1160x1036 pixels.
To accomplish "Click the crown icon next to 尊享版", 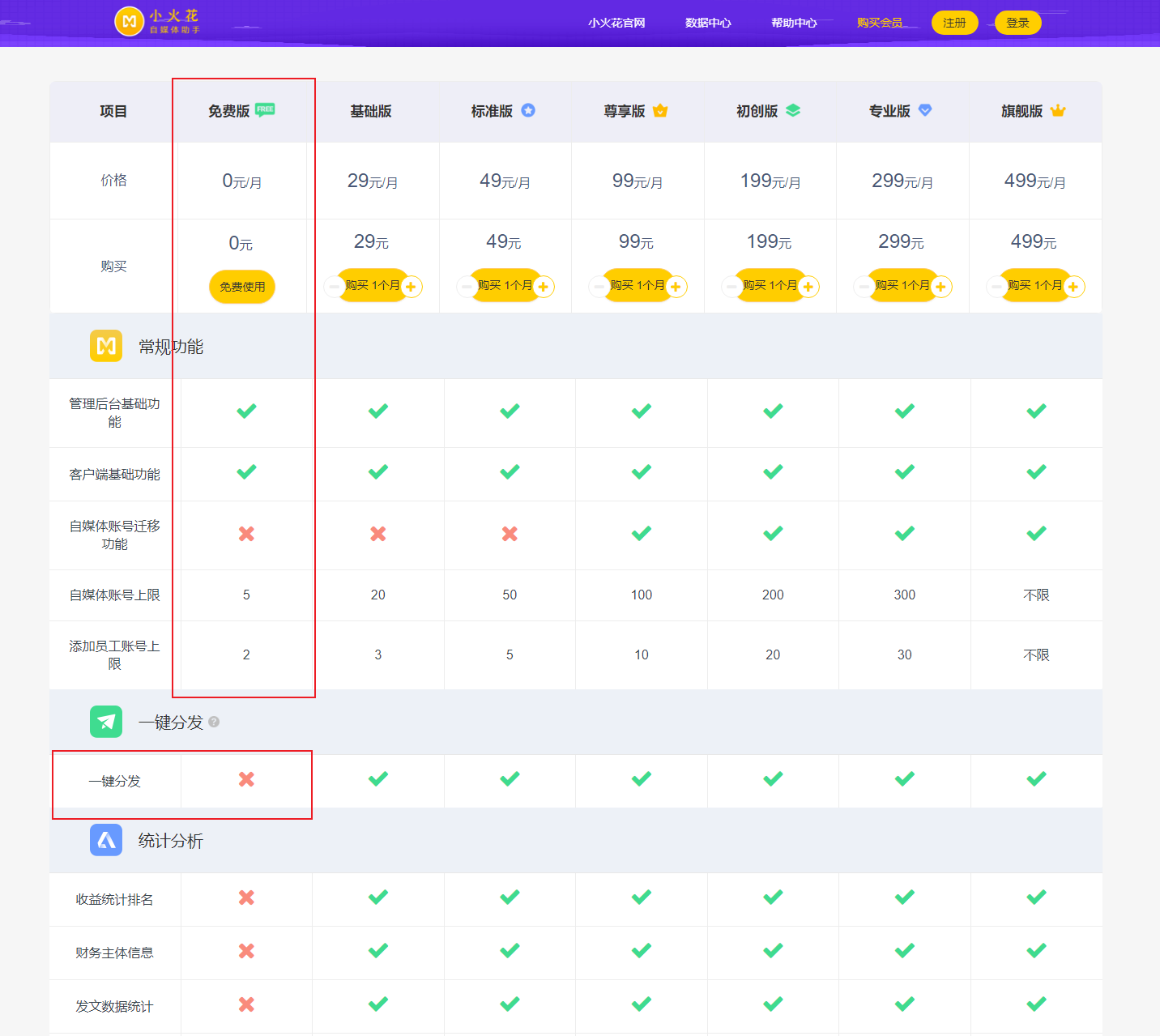I will coord(660,111).
